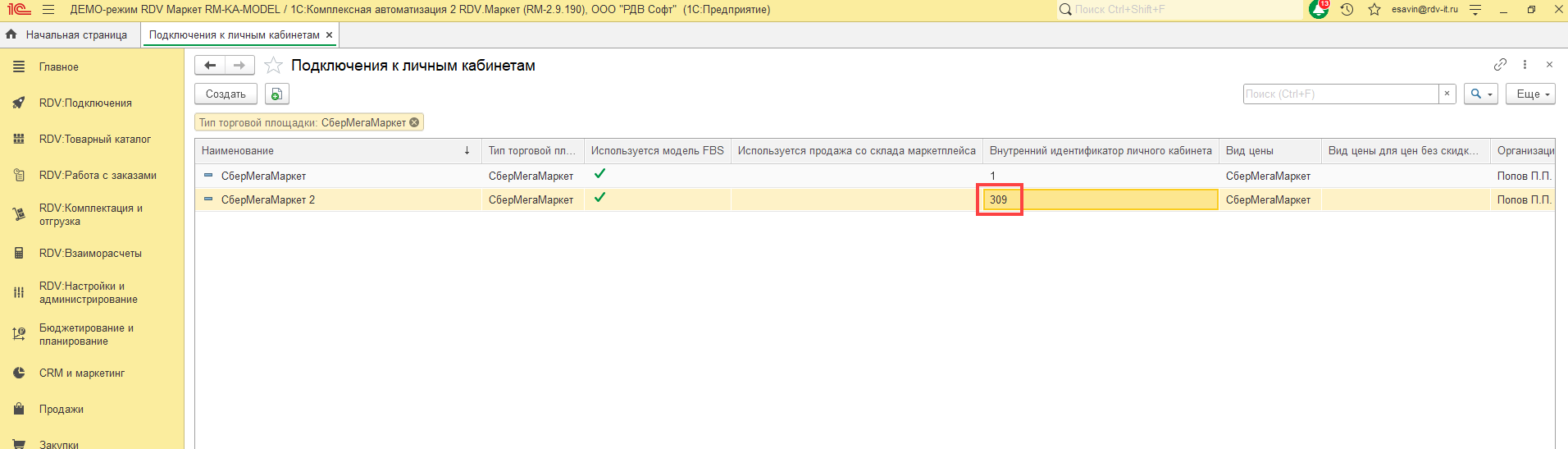Screen dimensions: 1568x449
Task: Open the CRM и маркетинг section
Action: pyautogui.click(x=82, y=373)
